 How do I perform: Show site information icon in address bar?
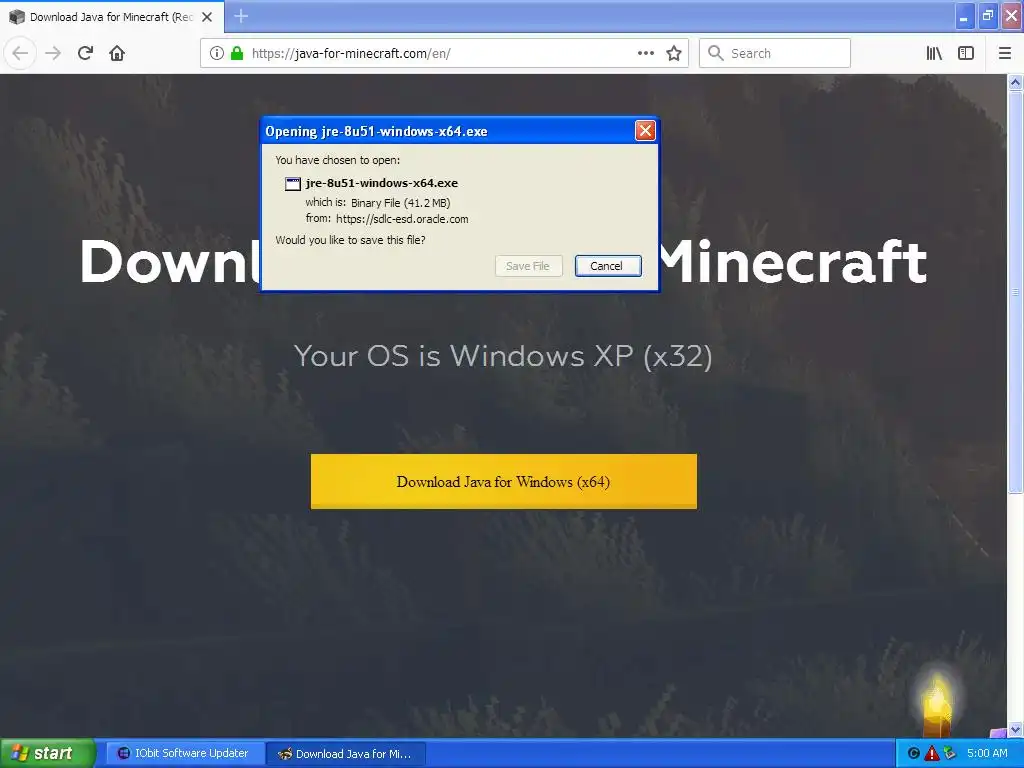216,53
